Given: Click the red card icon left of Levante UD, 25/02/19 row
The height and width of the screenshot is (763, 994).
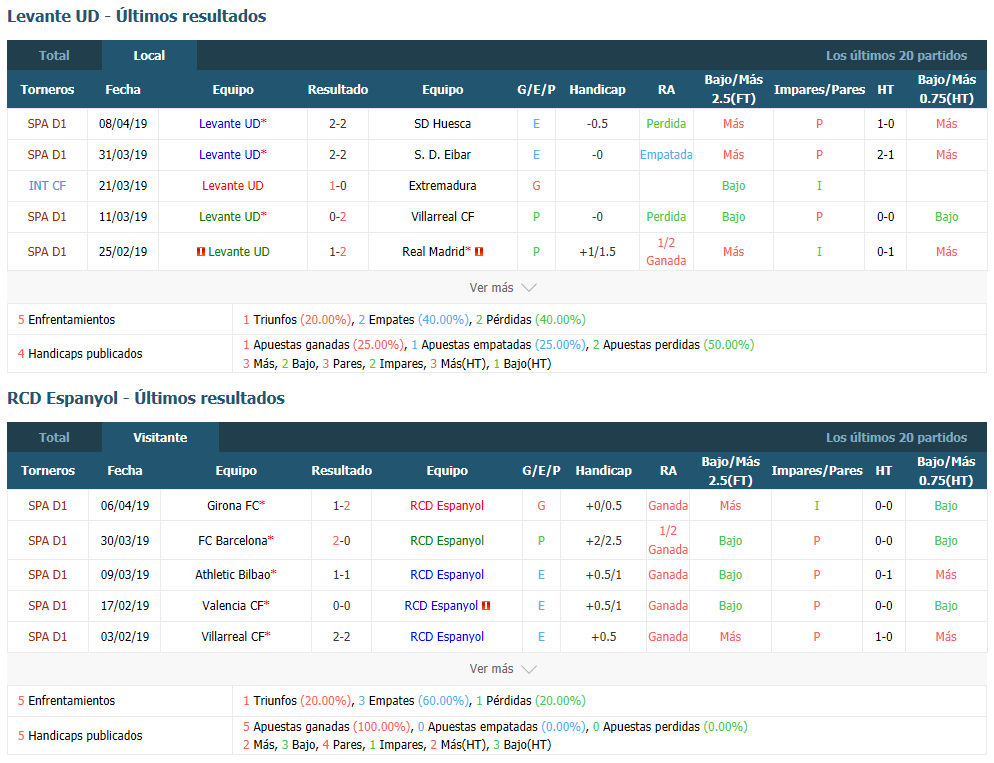Looking at the screenshot, I should point(201,252).
